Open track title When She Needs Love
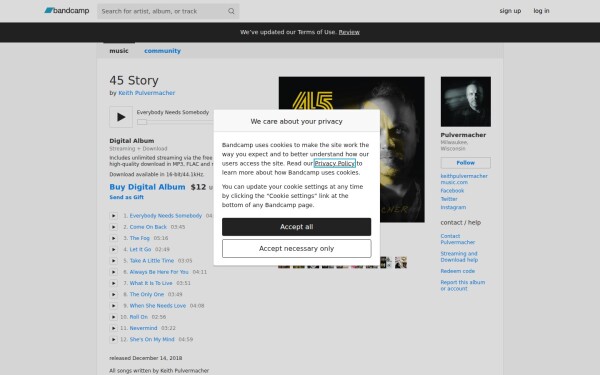Image resolution: width=600 pixels, height=375 pixels. 158,306
